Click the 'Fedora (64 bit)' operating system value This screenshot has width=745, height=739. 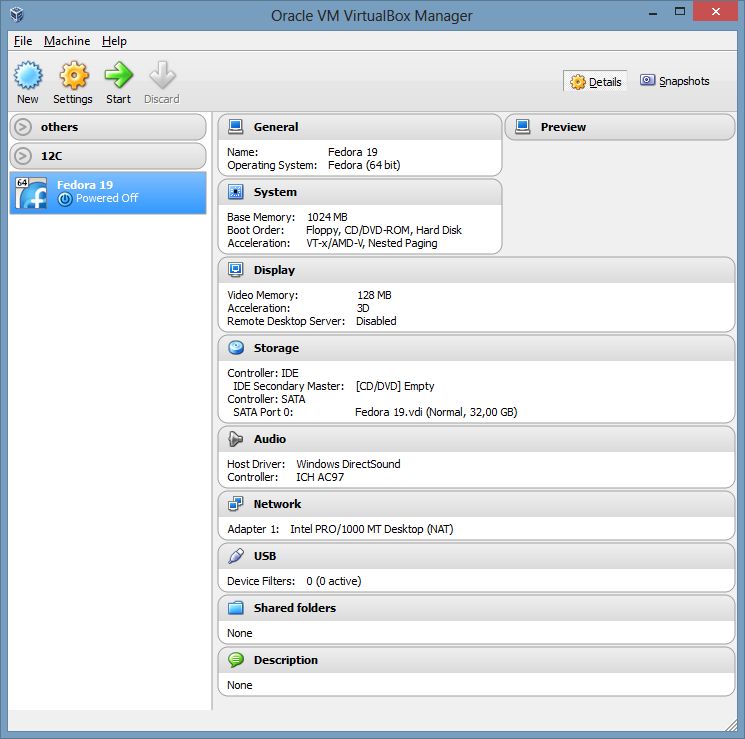[x=364, y=165]
